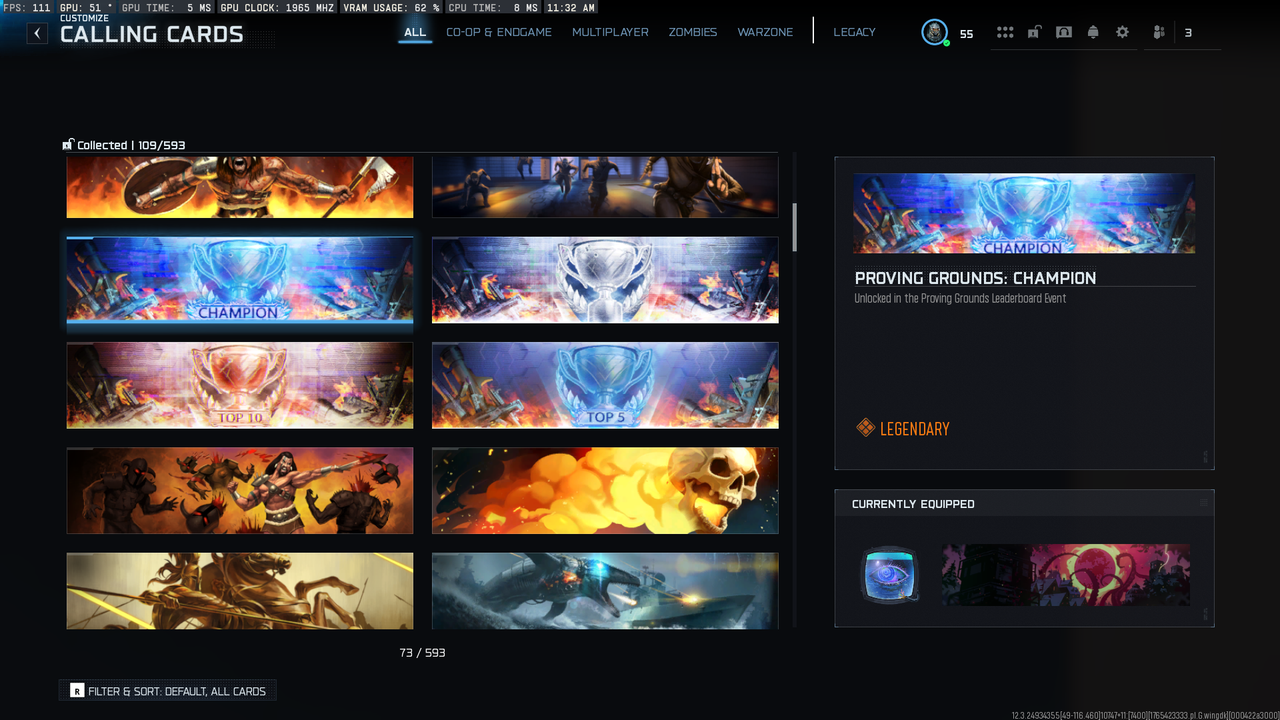This screenshot has width=1280, height=720.
Task: Click the CALLING CARDS page title
Action: (x=152, y=34)
